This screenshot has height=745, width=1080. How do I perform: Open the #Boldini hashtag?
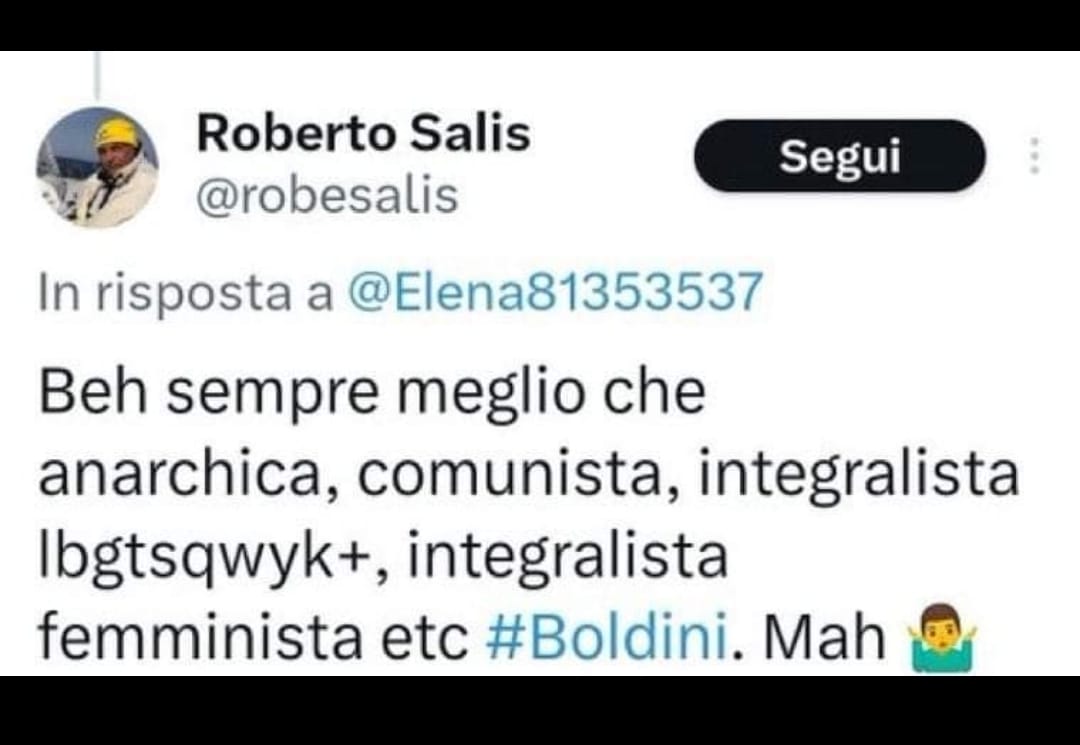coord(607,638)
